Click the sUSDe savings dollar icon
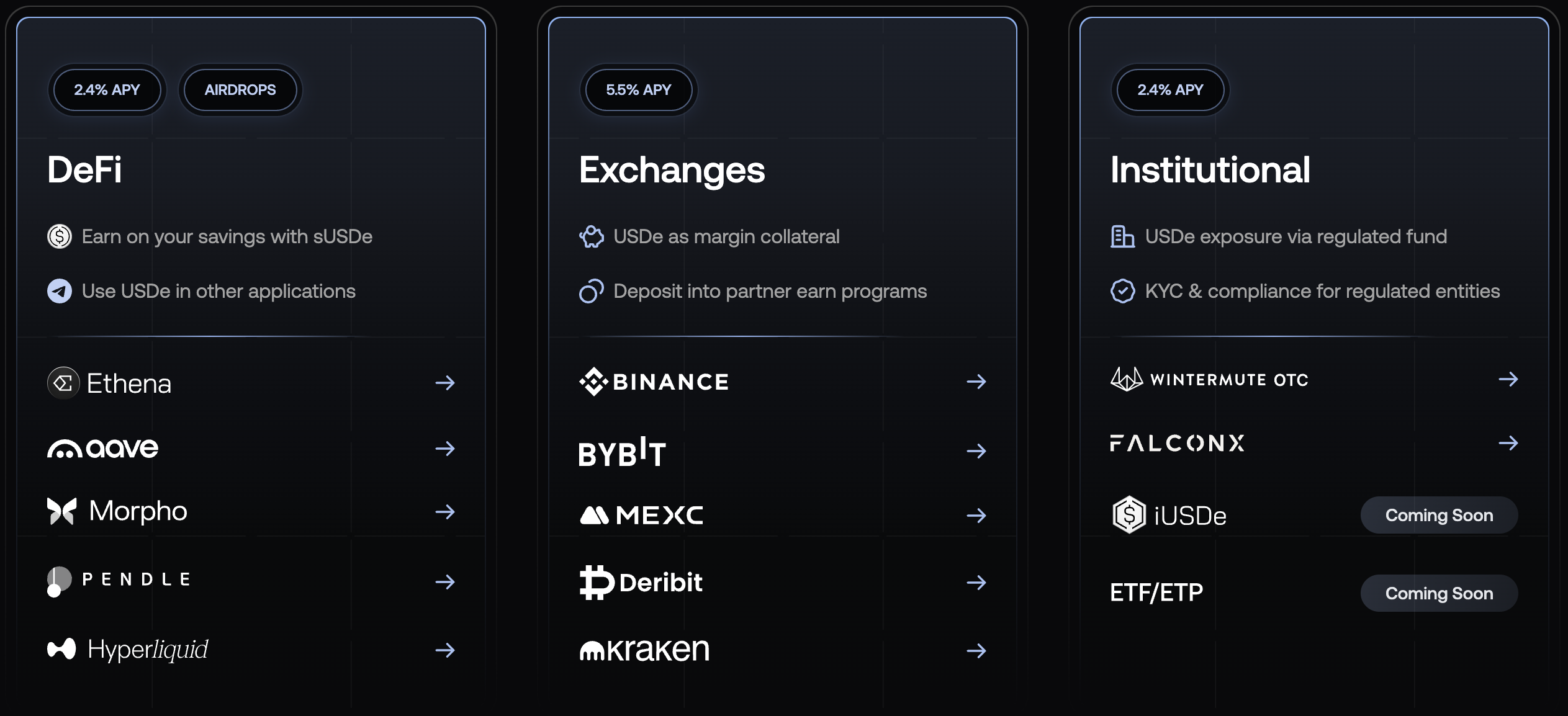1568x716 pixels. (x=60, y=236)
